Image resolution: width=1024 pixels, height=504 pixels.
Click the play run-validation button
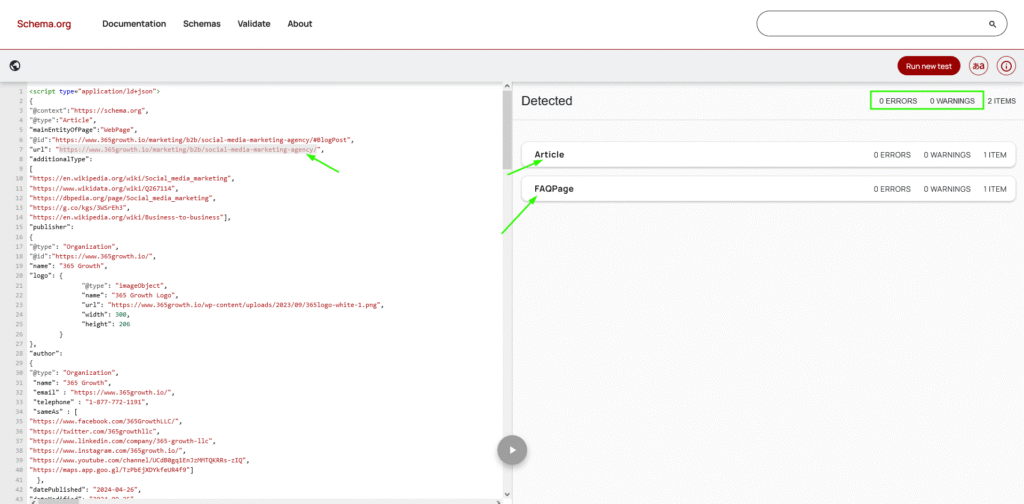512,450
